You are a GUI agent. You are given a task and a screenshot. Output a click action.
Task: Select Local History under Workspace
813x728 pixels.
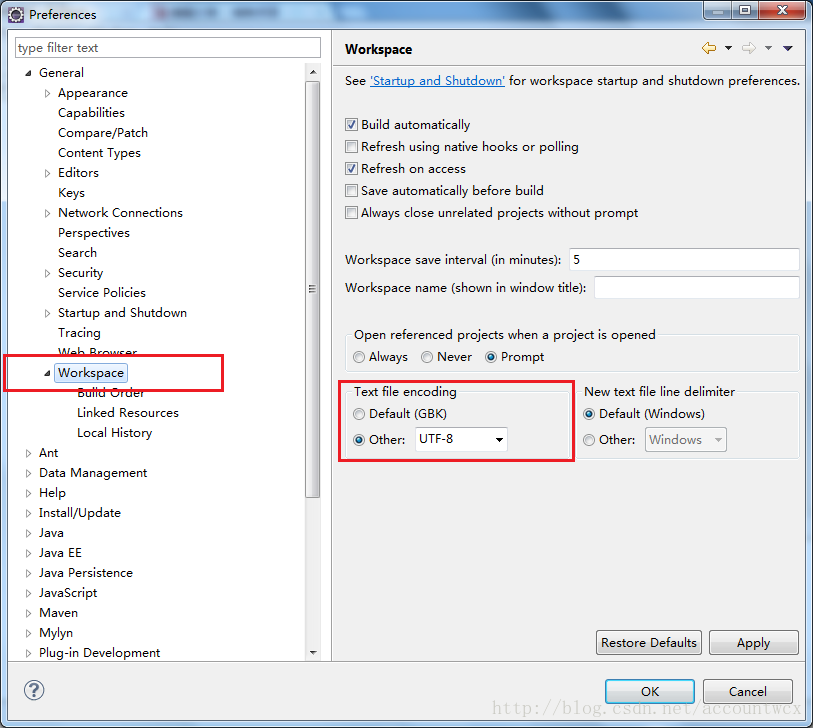(115, 433)
